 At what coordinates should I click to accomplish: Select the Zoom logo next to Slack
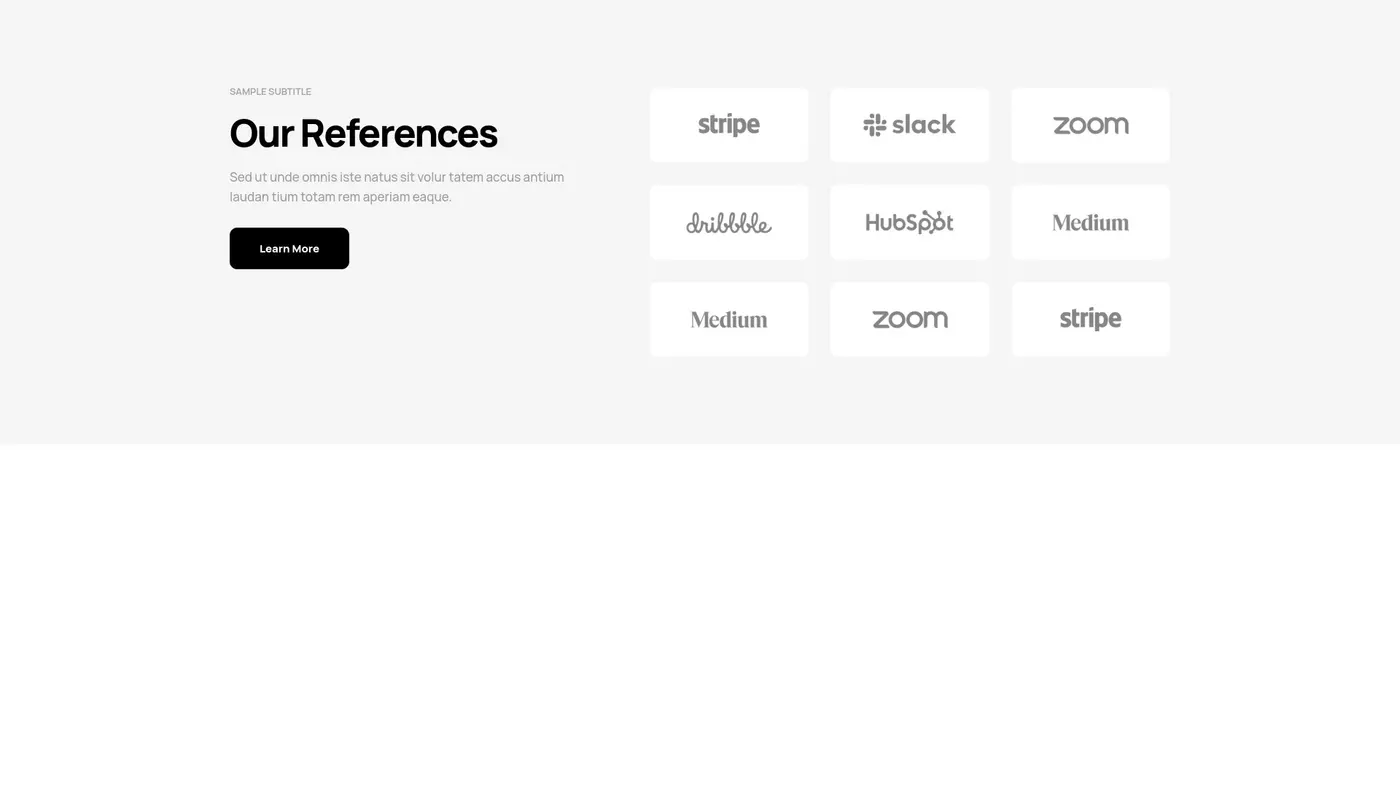1090,125
